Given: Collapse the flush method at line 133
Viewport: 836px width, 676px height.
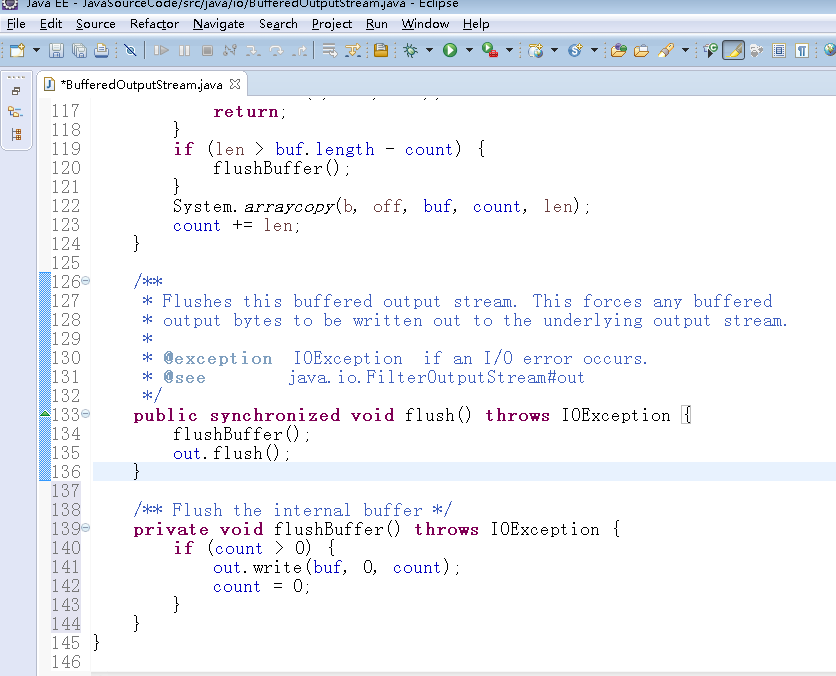Looking at the screenshot, I should (x=86, y=413).
